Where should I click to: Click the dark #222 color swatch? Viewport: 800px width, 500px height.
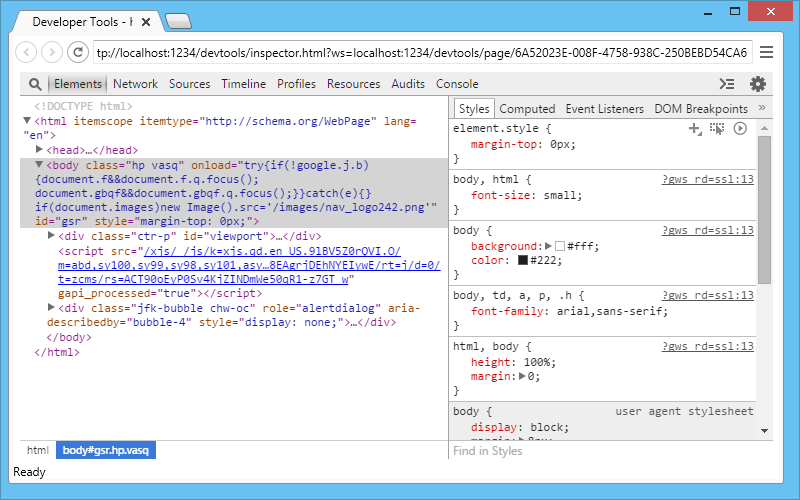522,260
